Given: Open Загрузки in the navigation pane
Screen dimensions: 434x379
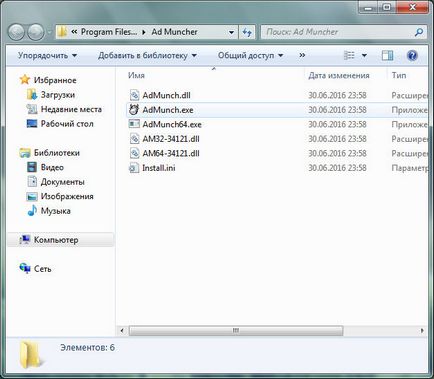Looking at the screenshot, I should (x=58, y=95).
